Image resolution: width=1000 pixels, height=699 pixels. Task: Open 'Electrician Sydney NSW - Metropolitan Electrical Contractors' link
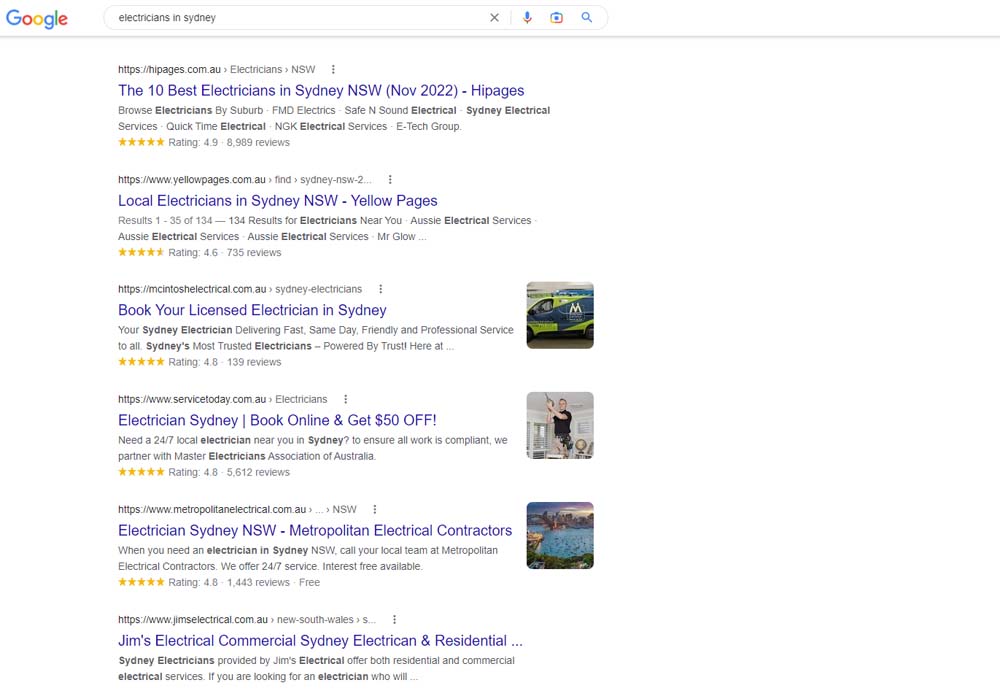coord(315,531)
